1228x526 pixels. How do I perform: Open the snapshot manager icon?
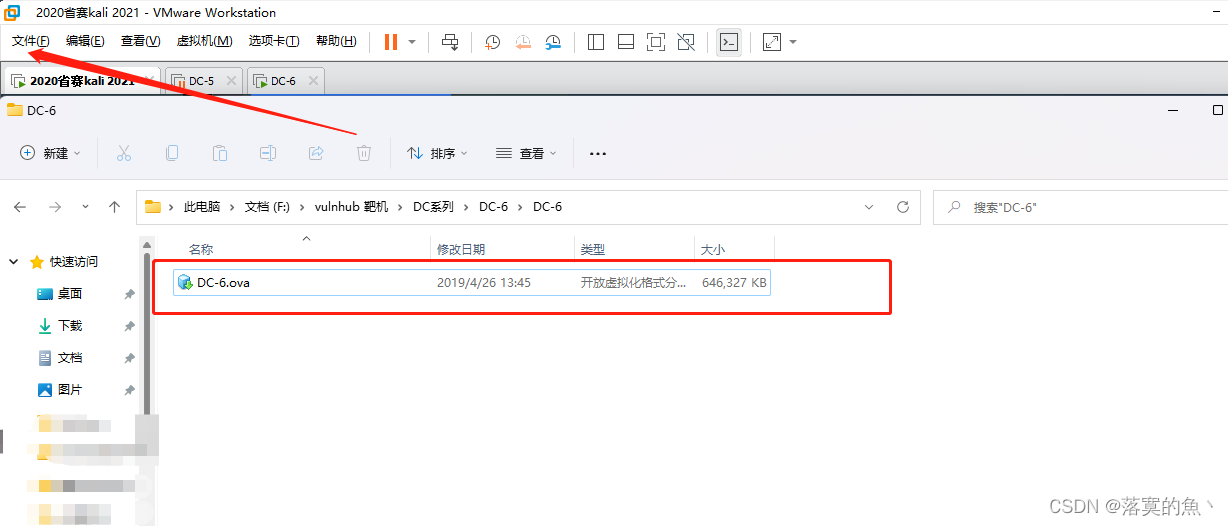(x=553, y=42)
